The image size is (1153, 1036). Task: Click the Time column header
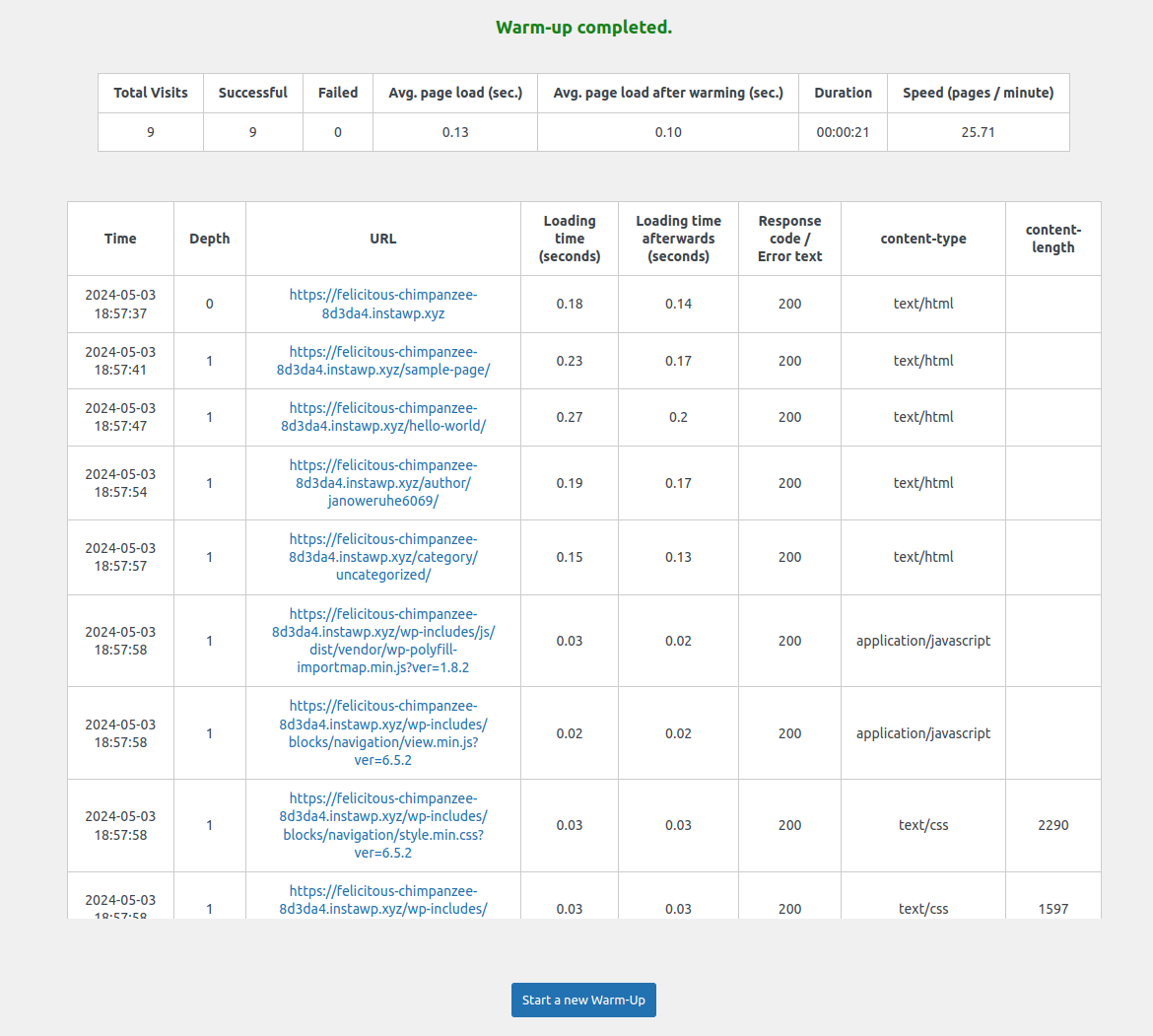pos(120,239)
